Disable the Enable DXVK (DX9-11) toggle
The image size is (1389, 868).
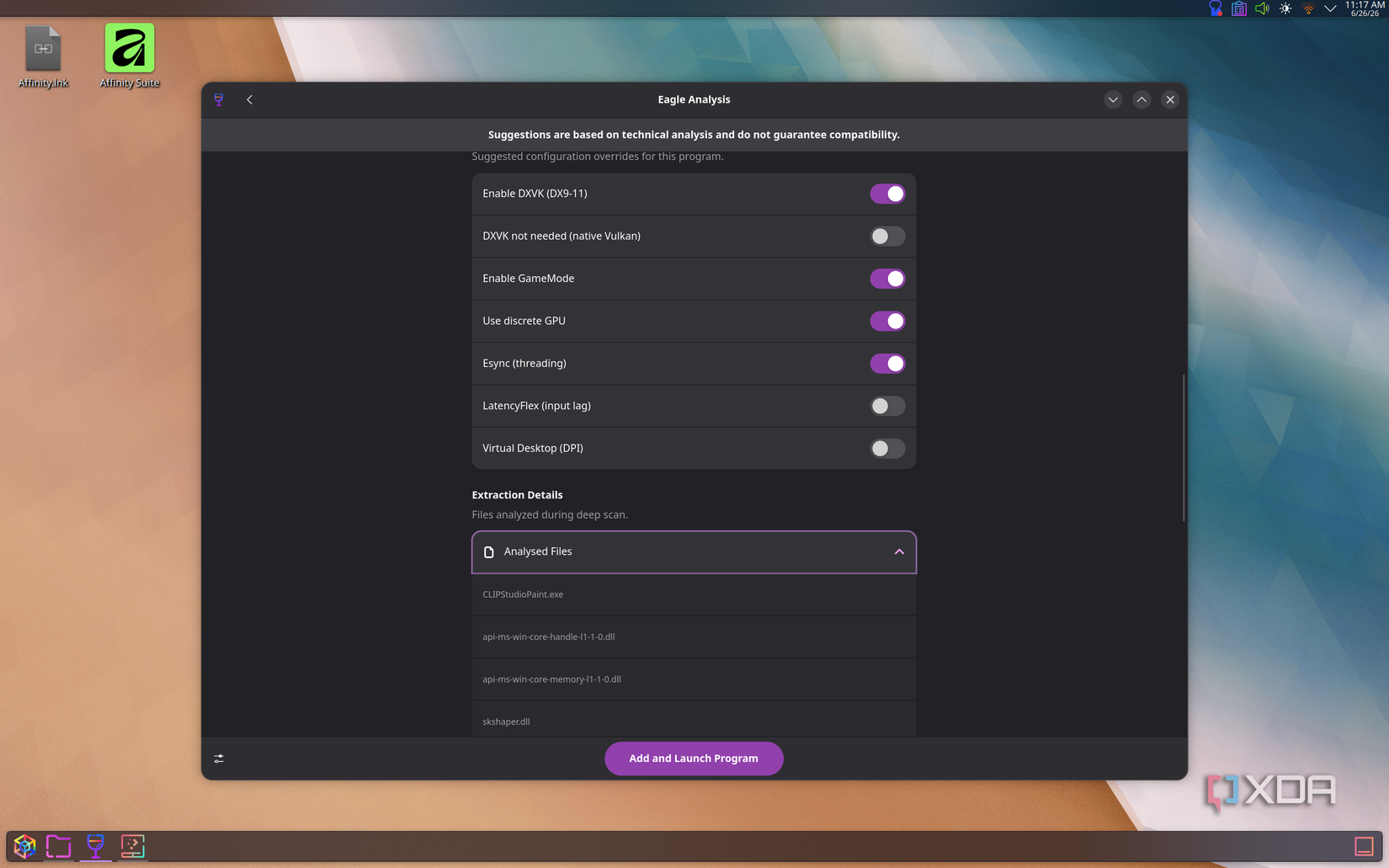887,194
